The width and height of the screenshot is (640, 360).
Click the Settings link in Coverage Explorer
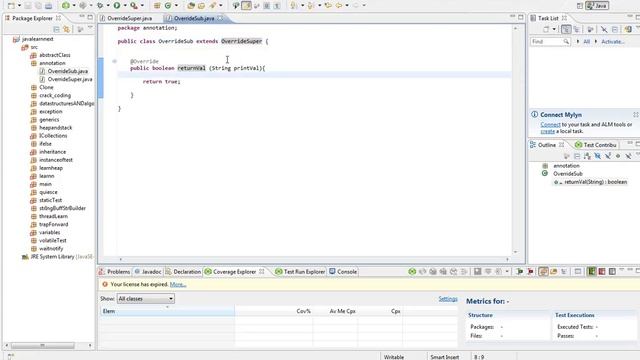pyautogui.click(x=448, y=299)
